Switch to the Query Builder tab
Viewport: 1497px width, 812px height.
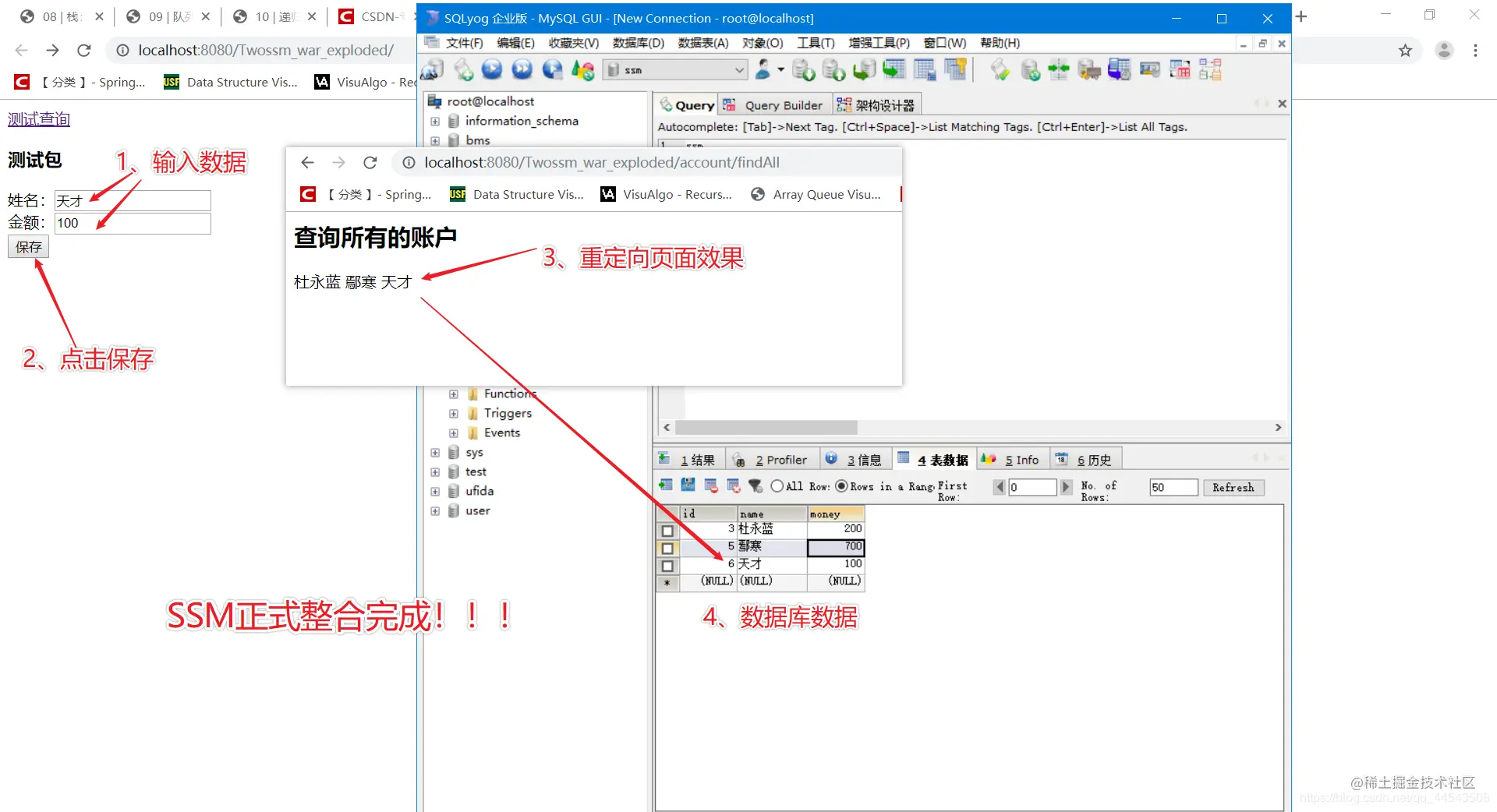pyautogui.click(x=774, y=105)
